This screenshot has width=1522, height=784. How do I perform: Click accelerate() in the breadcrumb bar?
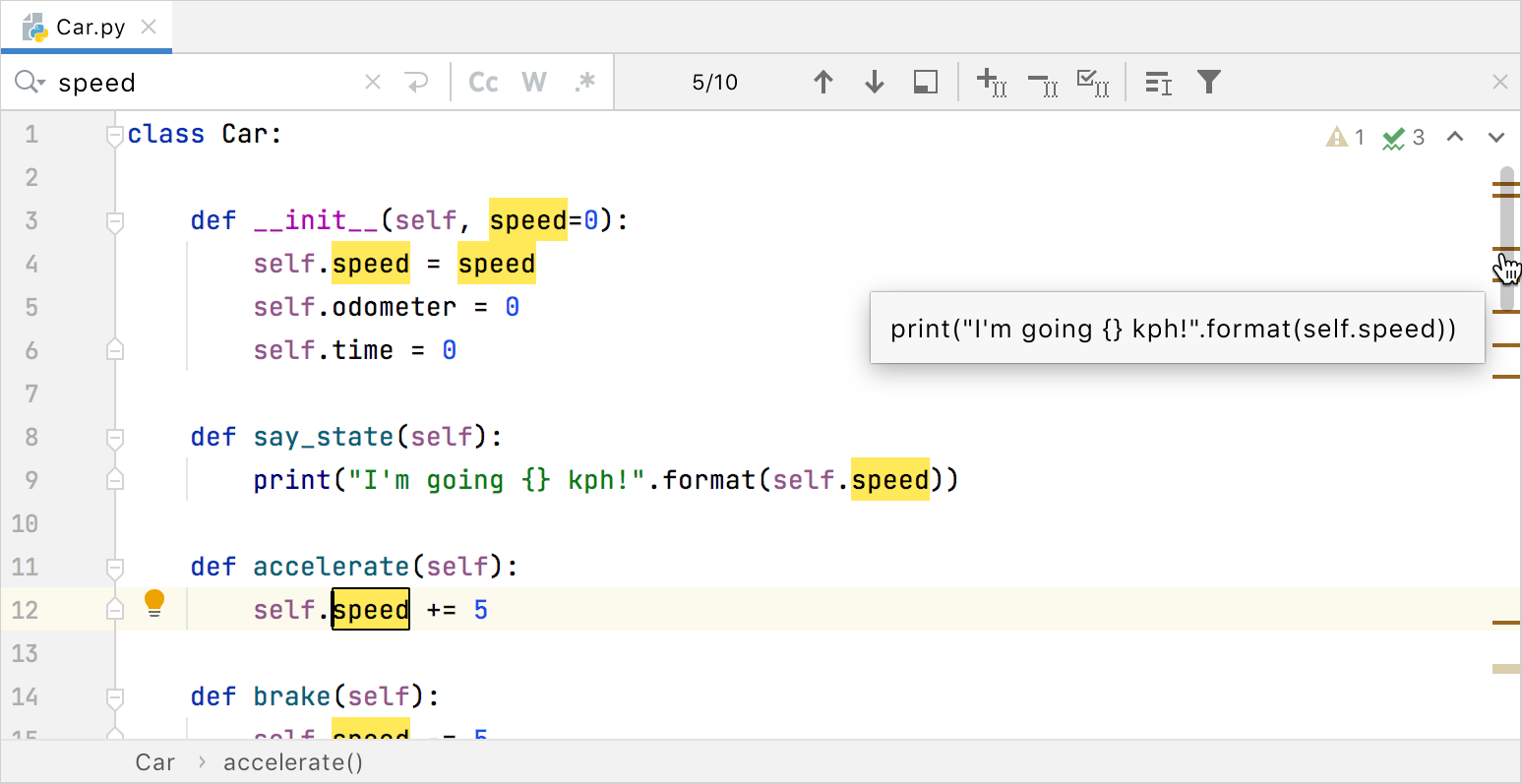pyautogui.click(x=293, y=762)
